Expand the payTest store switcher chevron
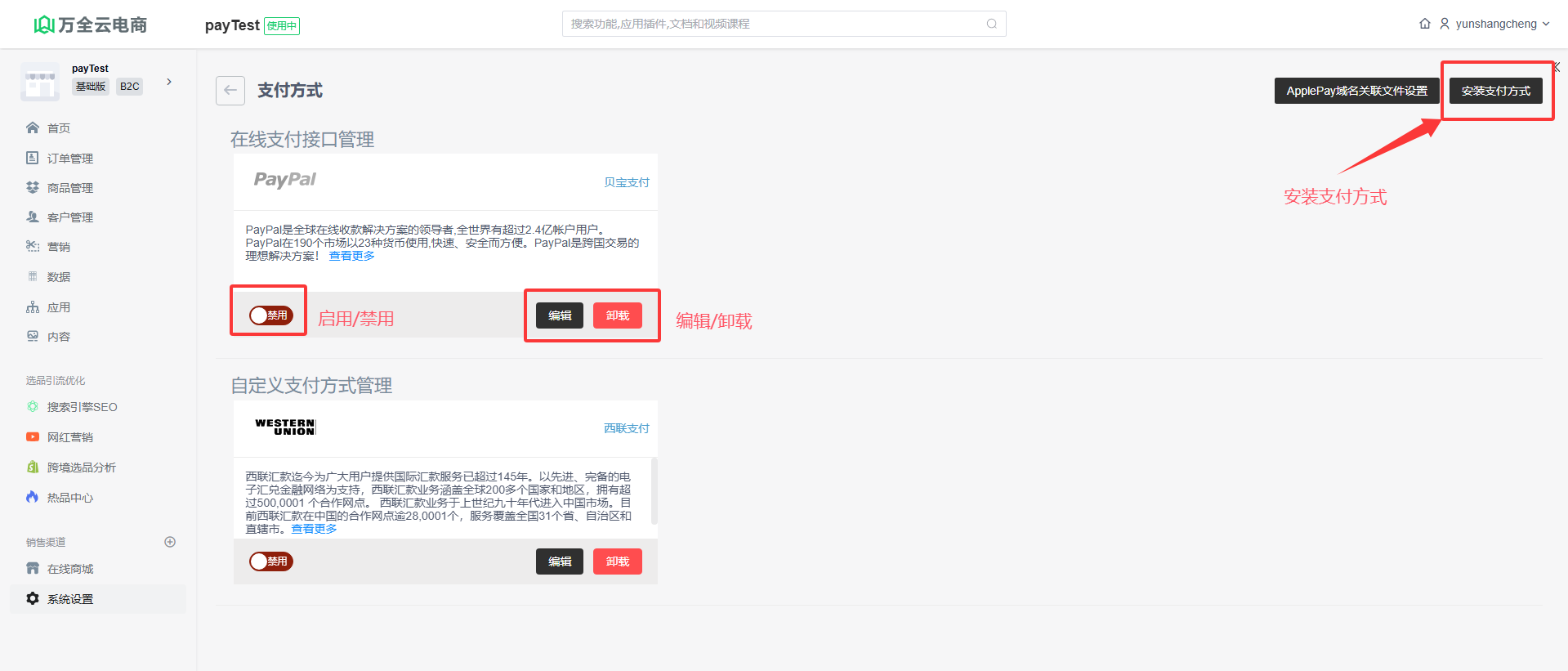Image resolution: width=1568 pixels, height=671 pixels. pos(169,82)
